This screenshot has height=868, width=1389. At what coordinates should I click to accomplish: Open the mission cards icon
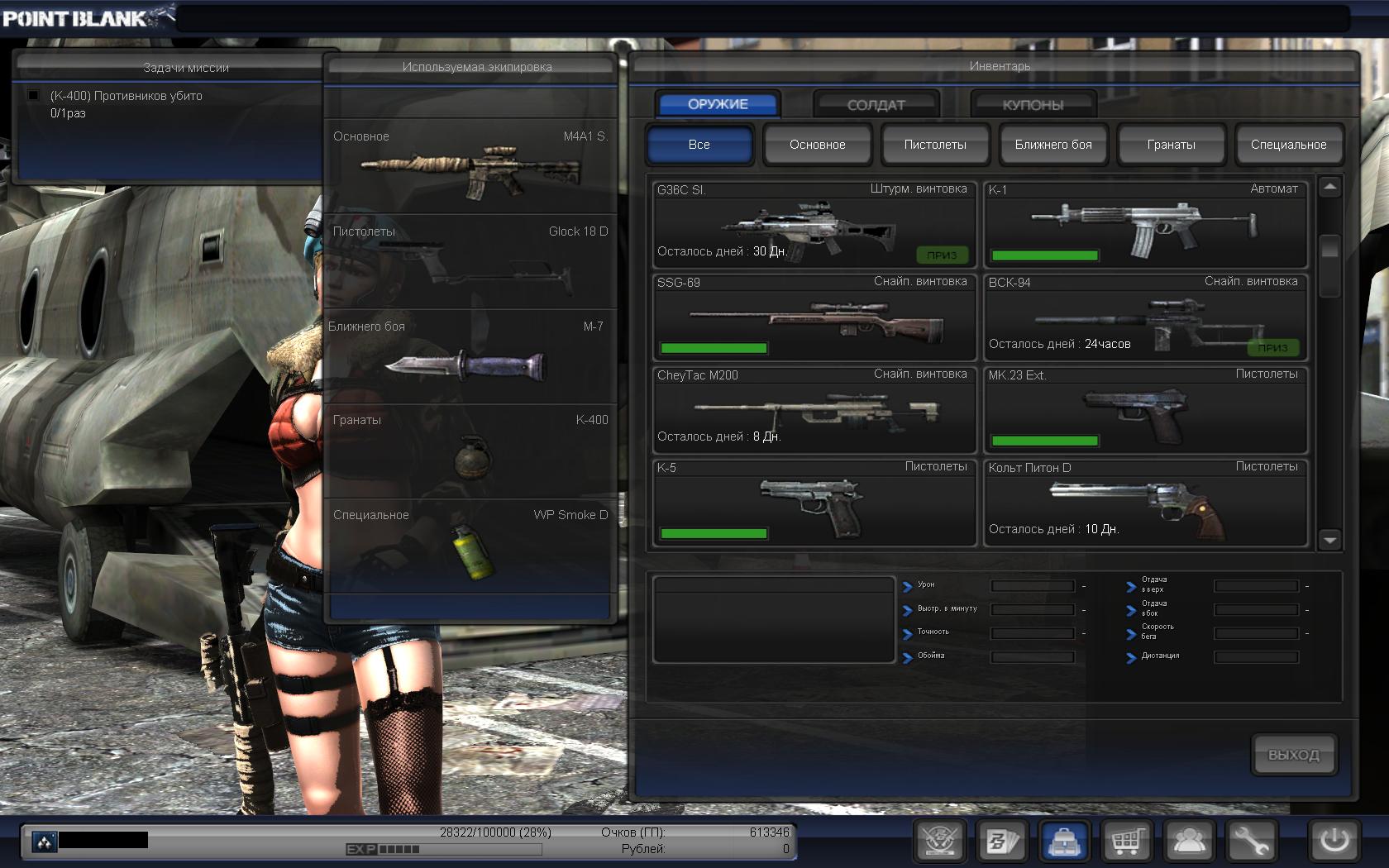pyautogui.click(x=1002, y=842)
